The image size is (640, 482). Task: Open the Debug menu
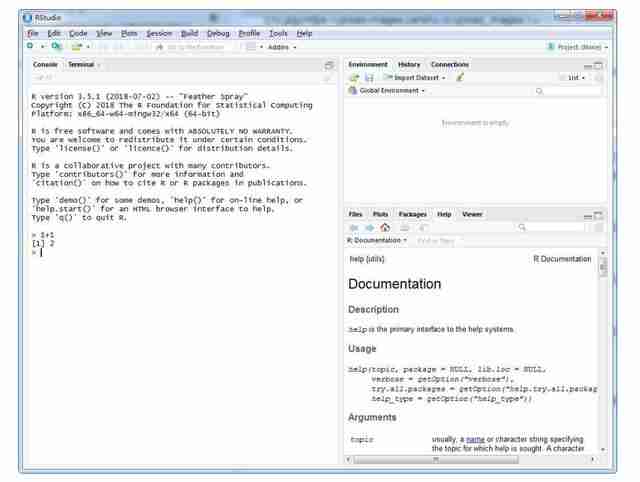tap(218, 33)
